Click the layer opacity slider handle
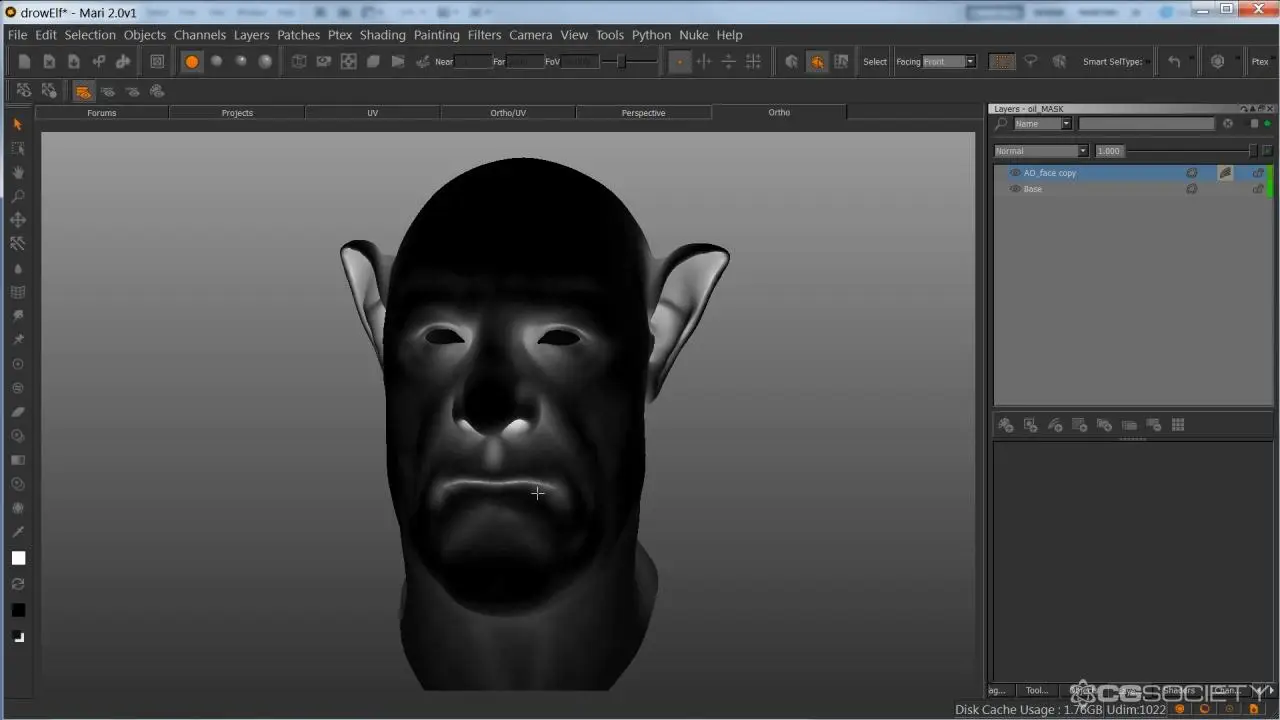1280x720 pixels. click(x=1252, y=151)
